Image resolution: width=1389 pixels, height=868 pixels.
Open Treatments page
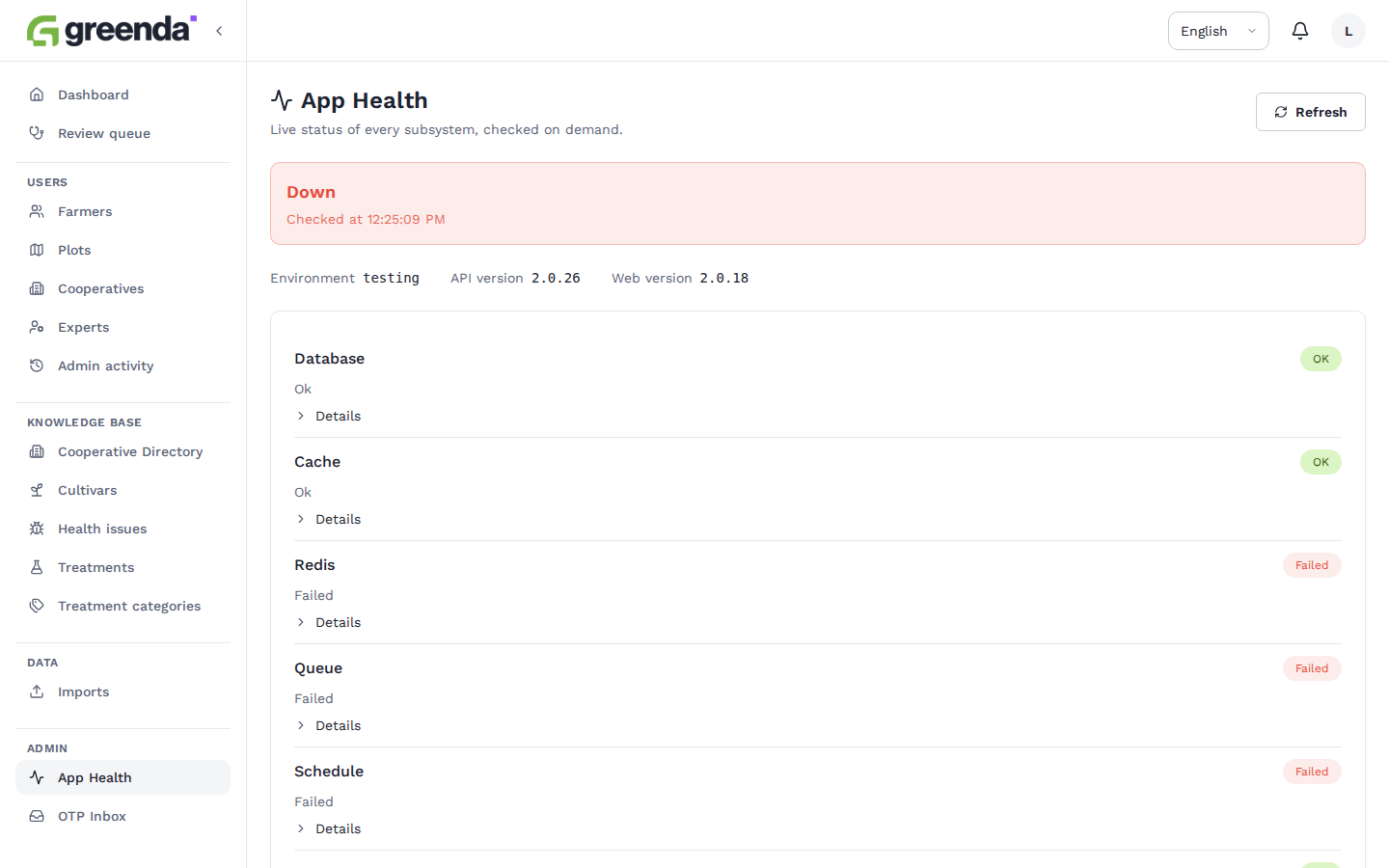(x=123, y=567)
